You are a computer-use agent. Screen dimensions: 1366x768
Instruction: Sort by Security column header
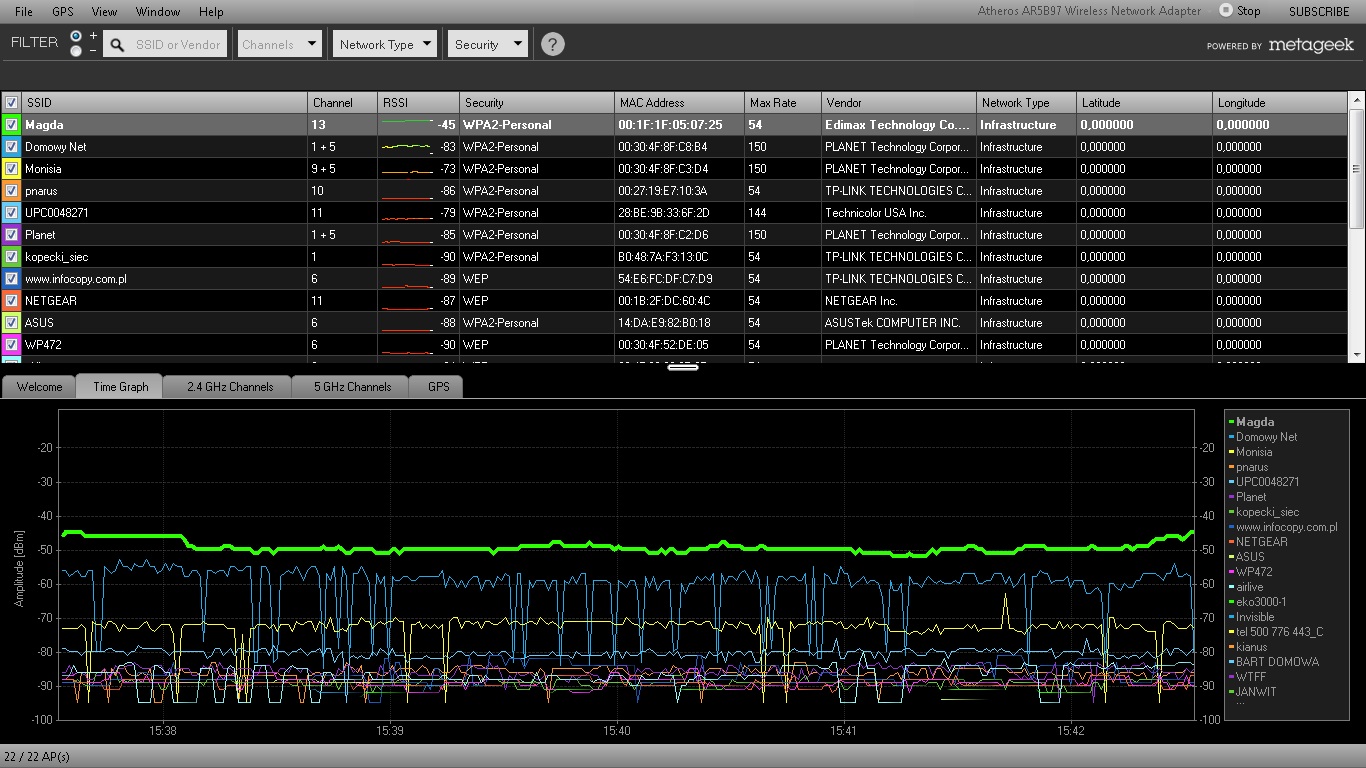537,102
